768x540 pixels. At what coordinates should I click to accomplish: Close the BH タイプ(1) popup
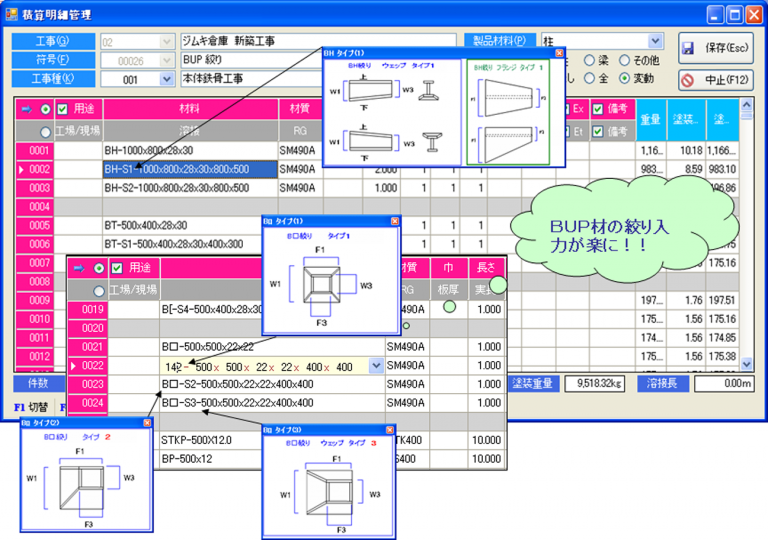click(559, 53)
